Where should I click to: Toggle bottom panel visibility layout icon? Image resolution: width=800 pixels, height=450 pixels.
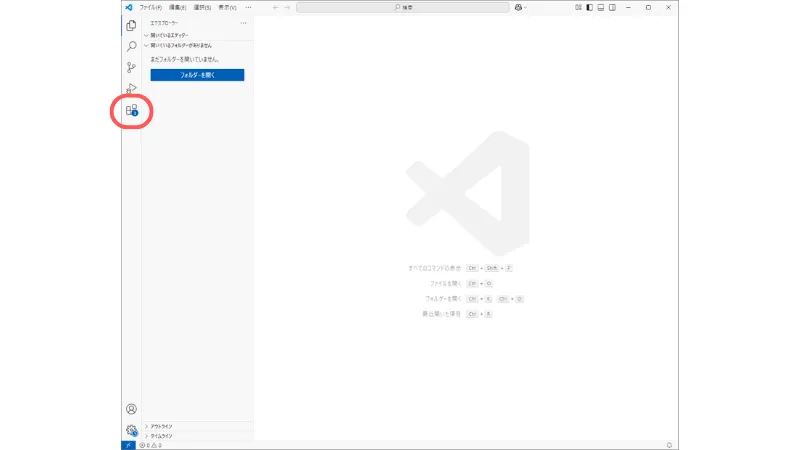click(601, 7)
